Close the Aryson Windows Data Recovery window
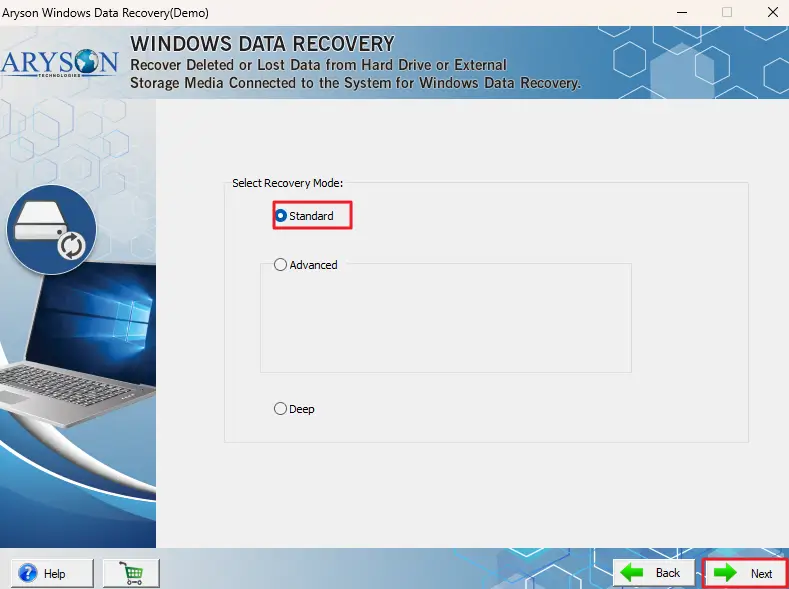 click(773, 12)
